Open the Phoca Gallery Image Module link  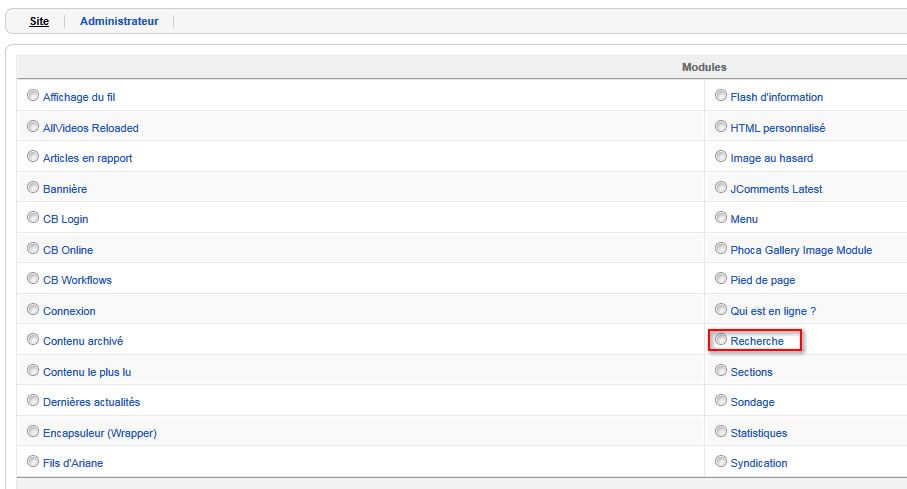coord(801,250)
